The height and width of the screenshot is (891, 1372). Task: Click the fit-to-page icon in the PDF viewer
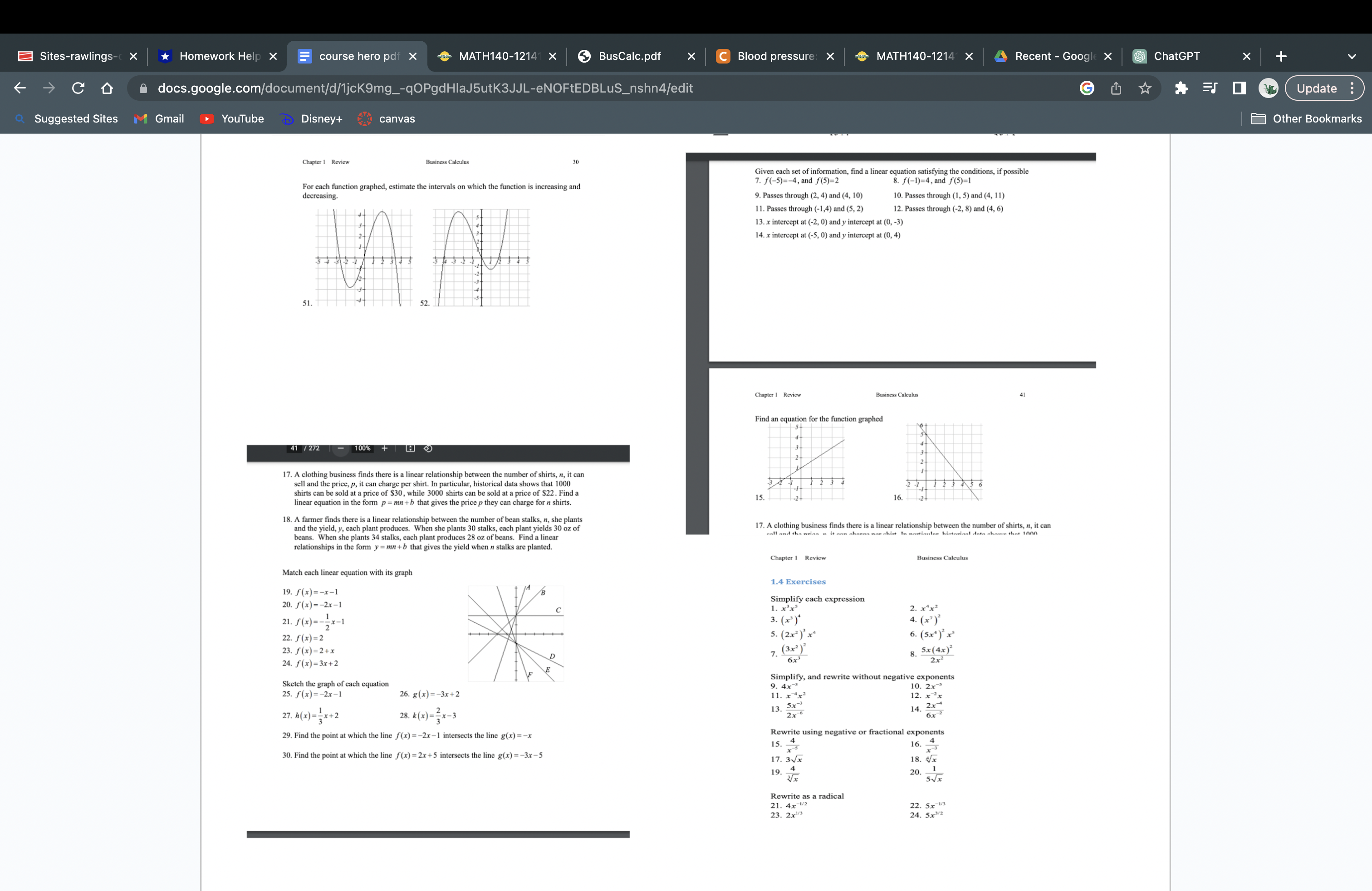coord(410,448)
